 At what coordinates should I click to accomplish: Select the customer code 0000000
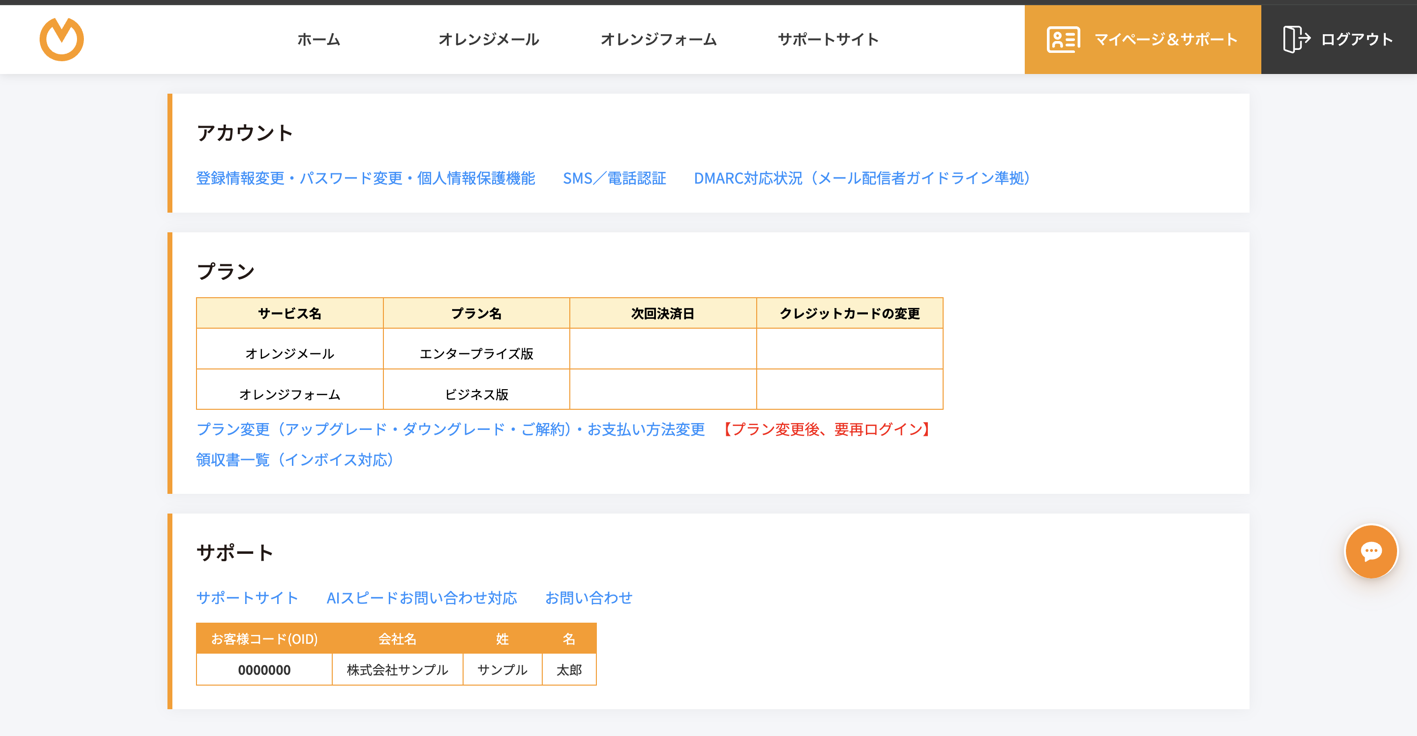[x=264, y=670]
